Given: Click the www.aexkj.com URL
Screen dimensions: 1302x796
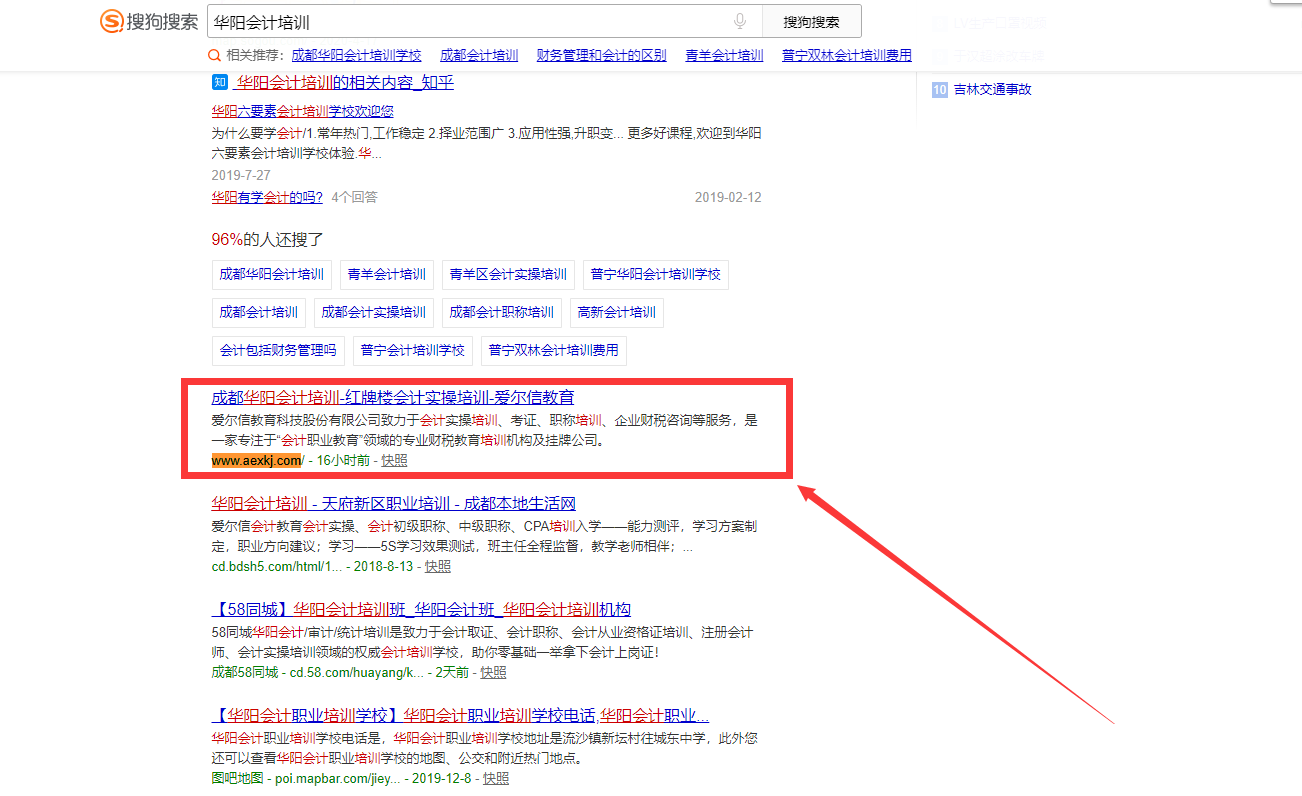Looking at the screenshot, I should coord(256,460).
